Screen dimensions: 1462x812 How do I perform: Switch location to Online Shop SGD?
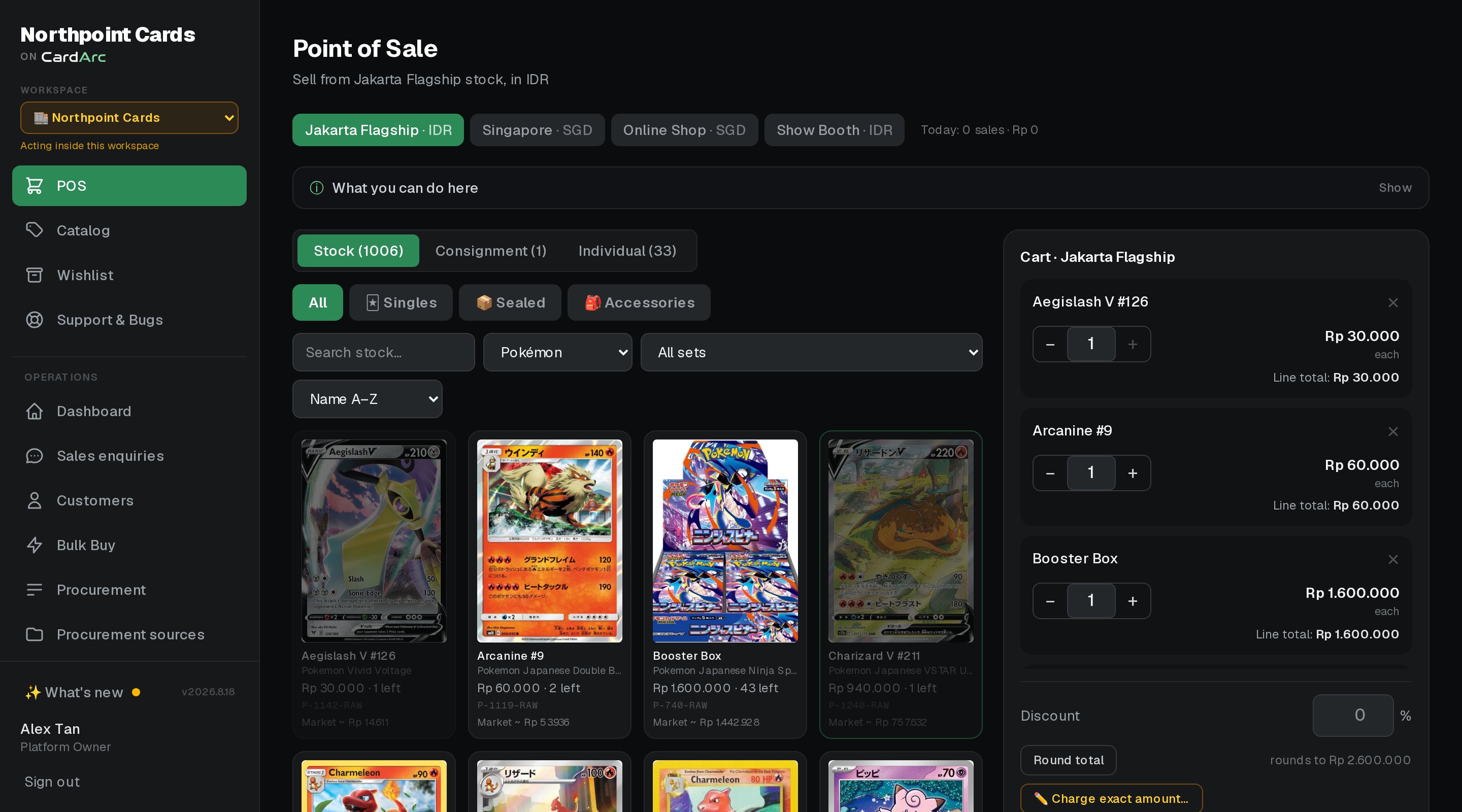pyautogui.click(x=684, y=130)
